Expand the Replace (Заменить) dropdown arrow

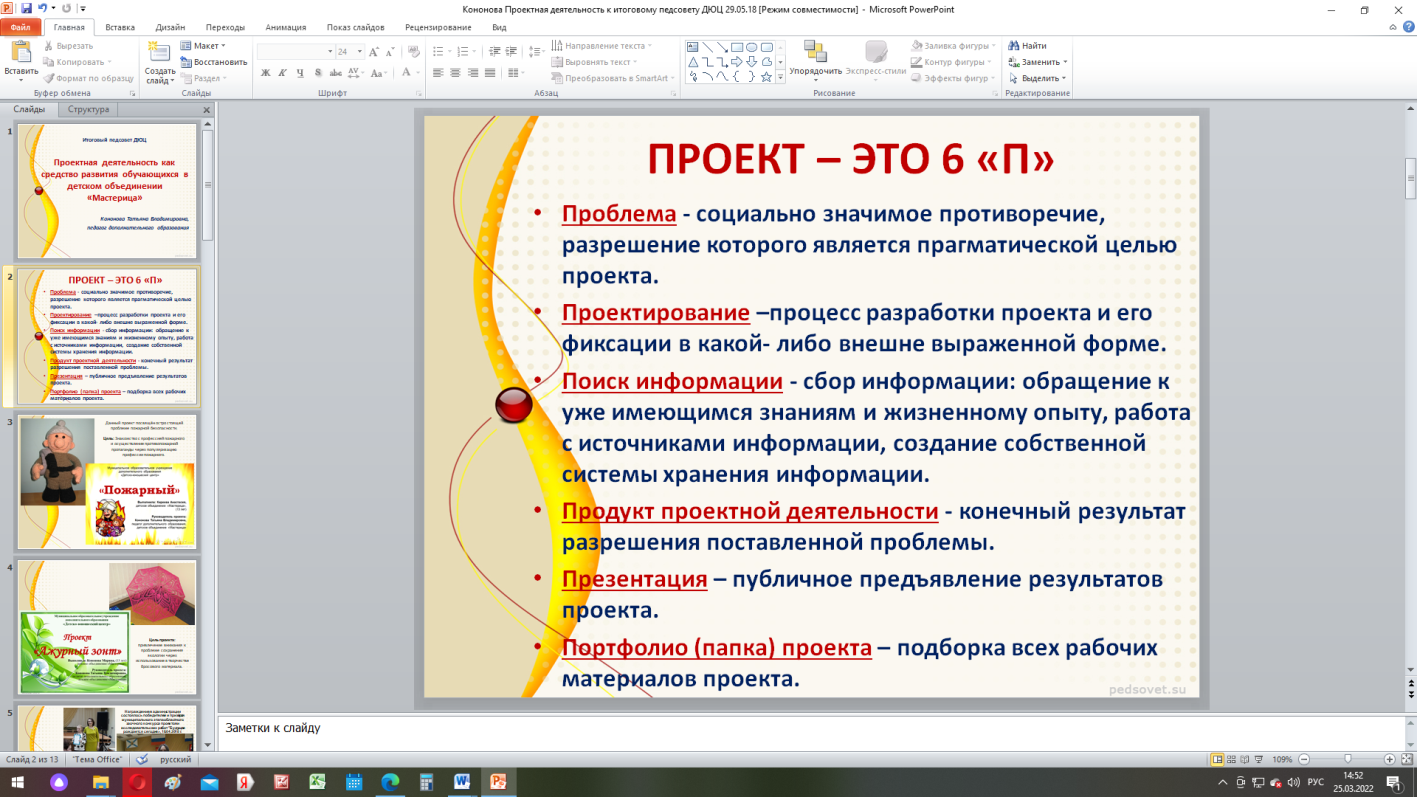[x=1066, y=62]
